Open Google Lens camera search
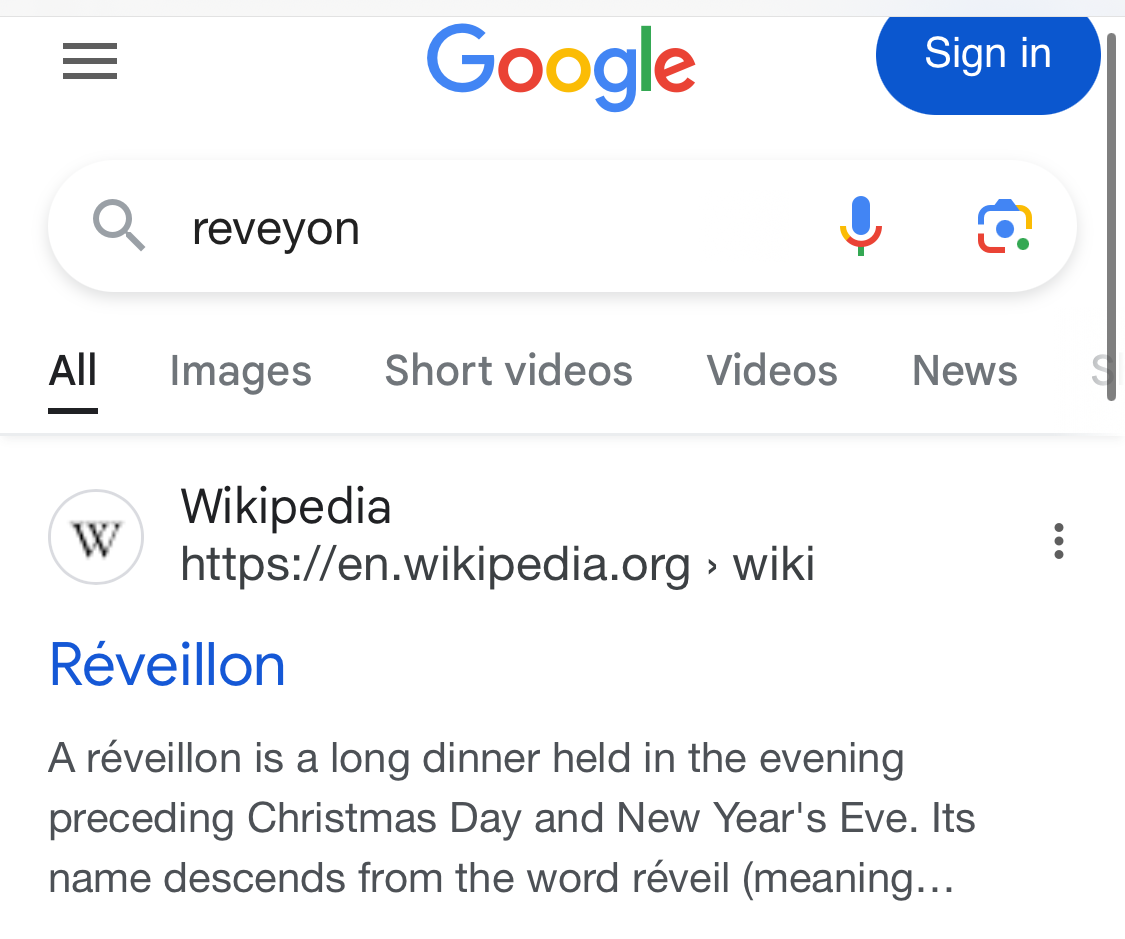This screenshot has width=1125, height=939. [1004, 226]
